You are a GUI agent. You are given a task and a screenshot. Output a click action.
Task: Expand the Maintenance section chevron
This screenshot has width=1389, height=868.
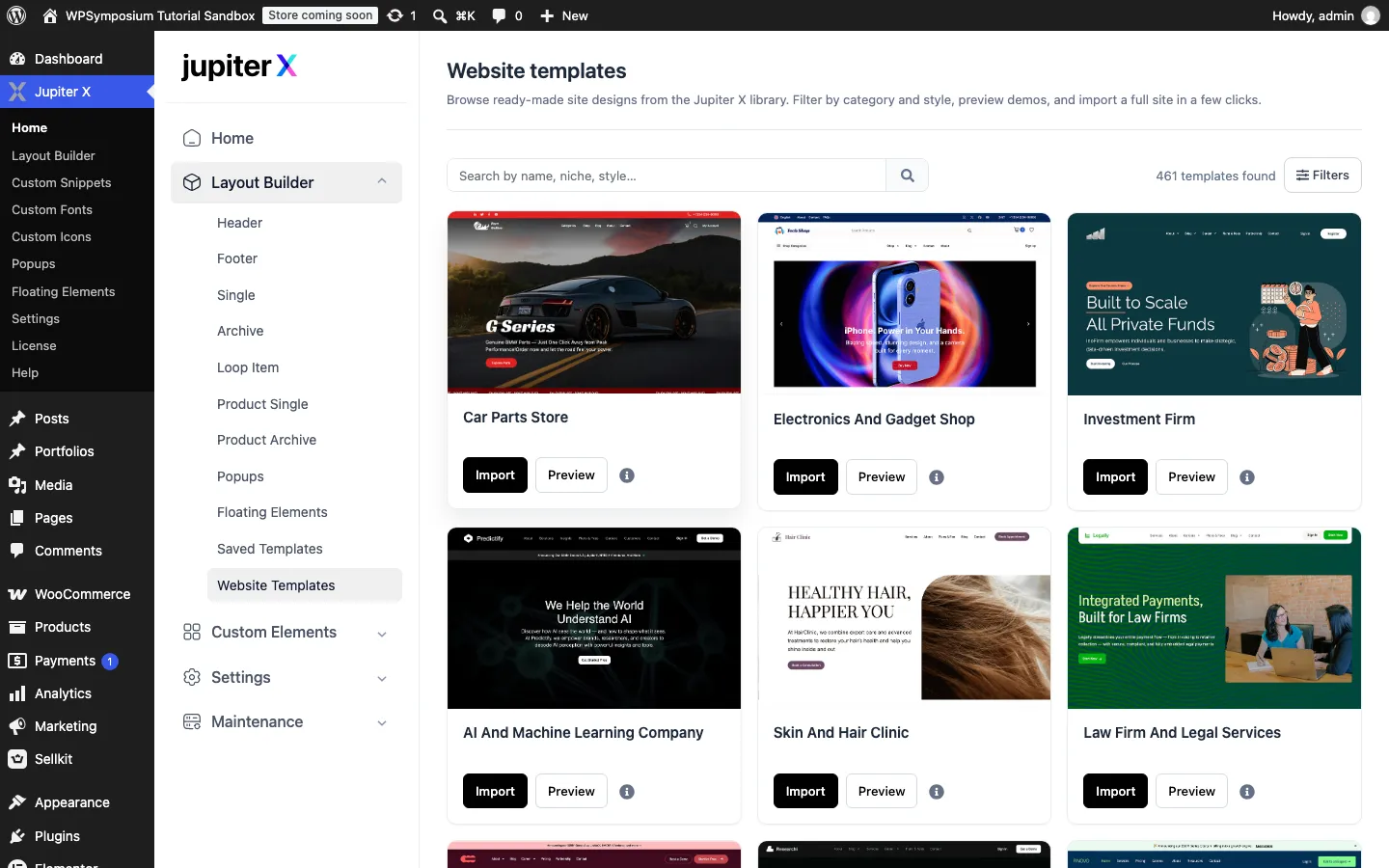click(x=382, y=723)
